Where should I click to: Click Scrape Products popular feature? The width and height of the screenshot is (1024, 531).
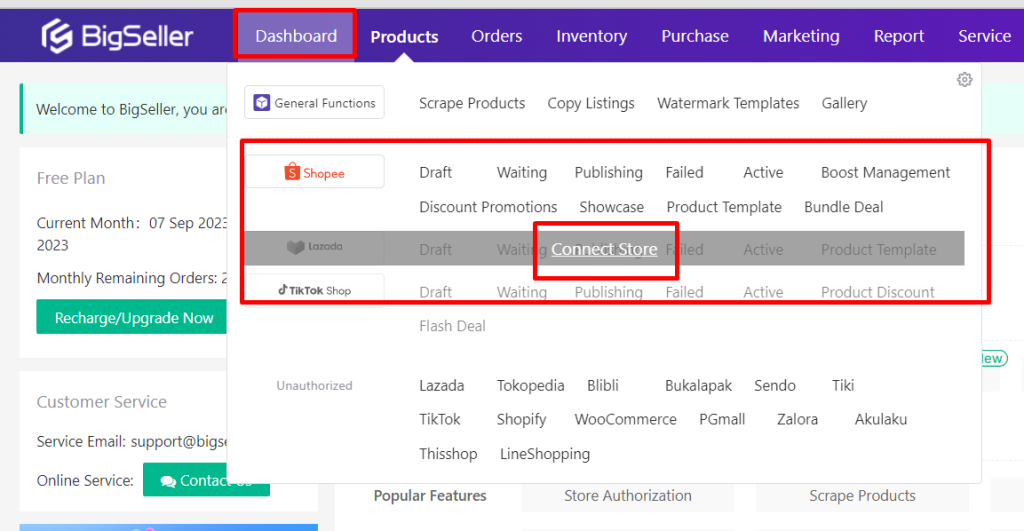862,496
